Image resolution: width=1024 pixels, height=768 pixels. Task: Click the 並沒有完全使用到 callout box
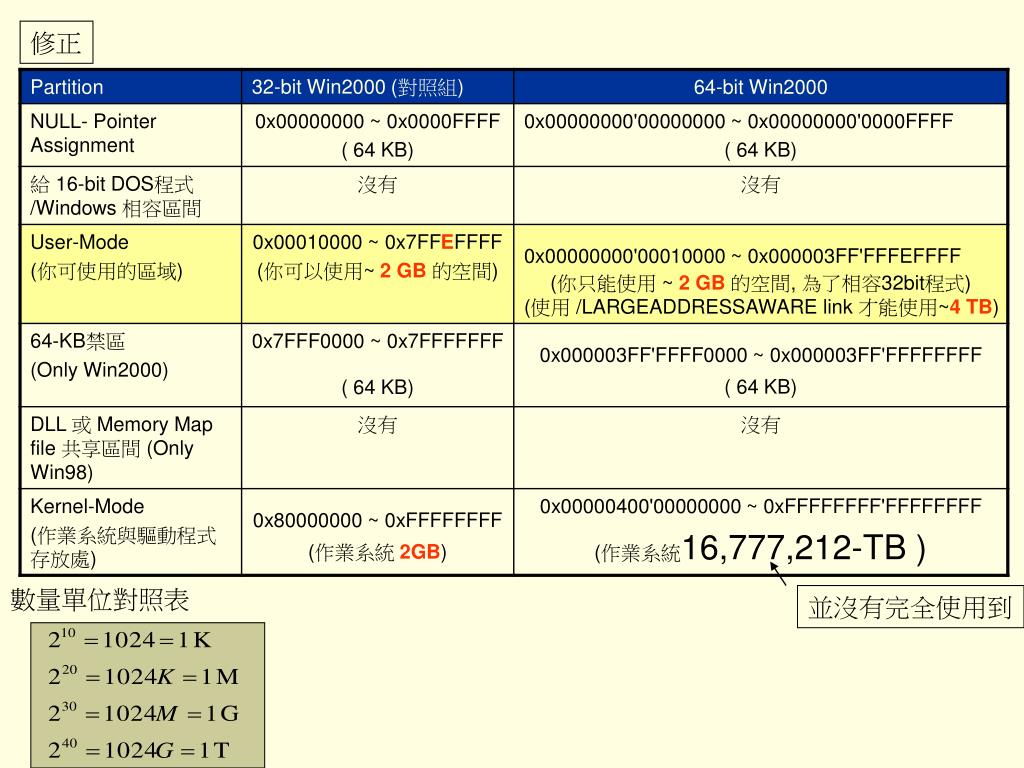tap(910, 607)
